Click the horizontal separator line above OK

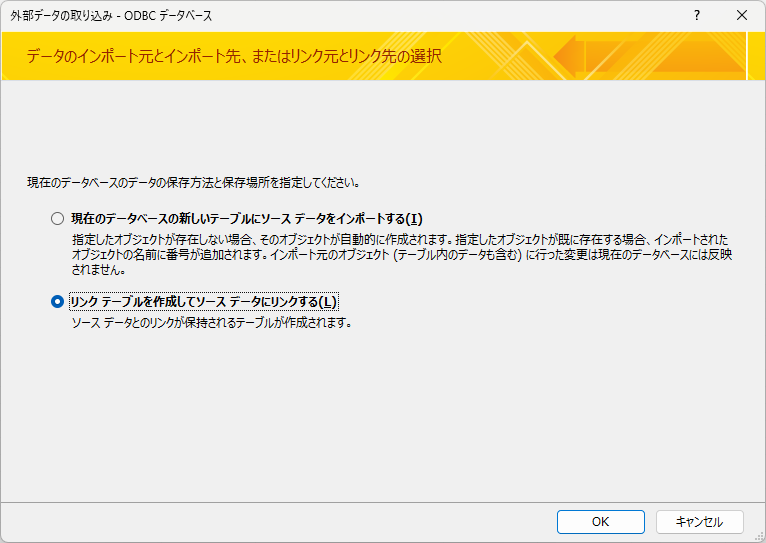point(383,501)
